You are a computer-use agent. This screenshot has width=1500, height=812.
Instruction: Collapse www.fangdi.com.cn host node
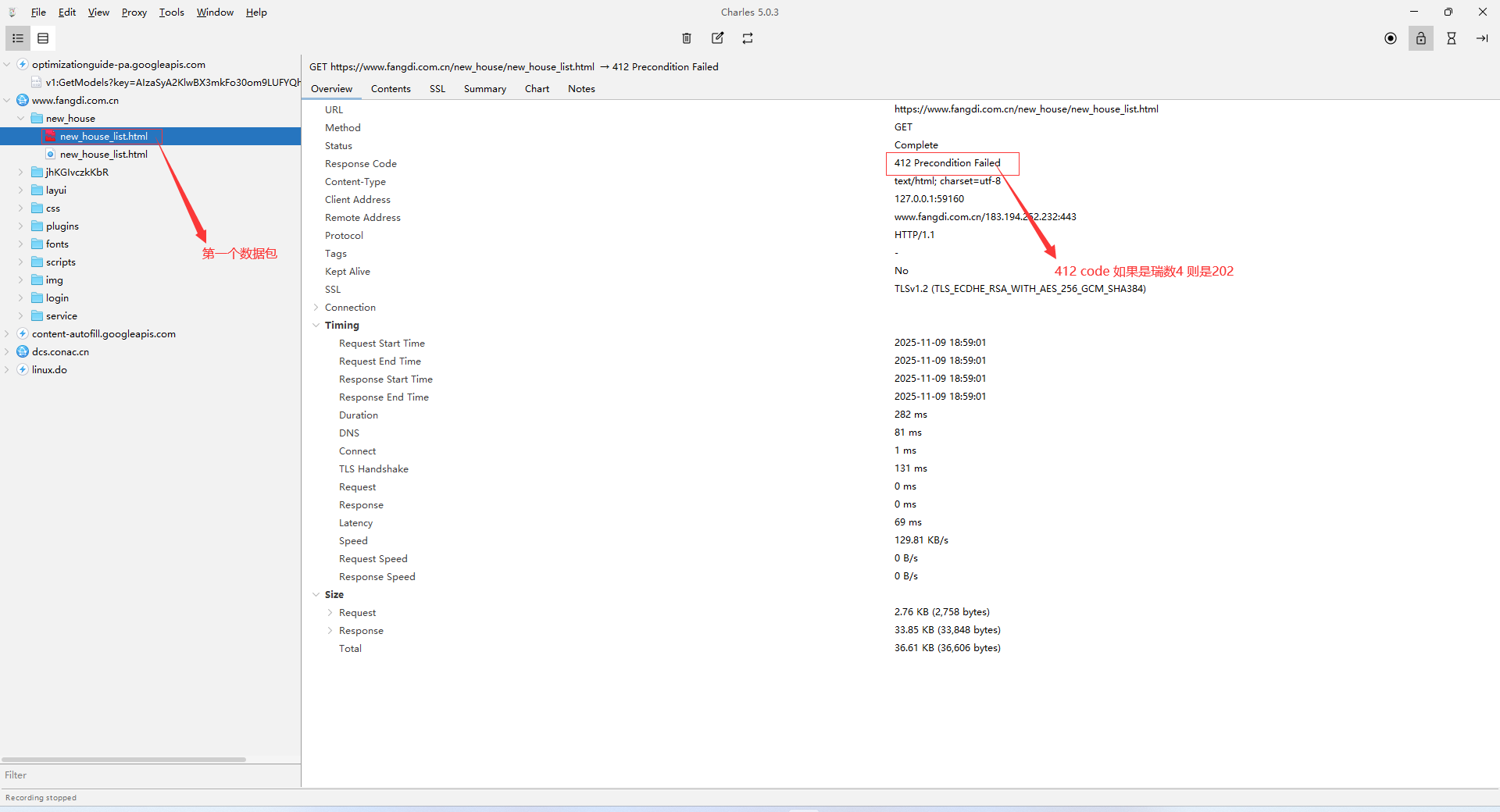(x=7, y=101)
